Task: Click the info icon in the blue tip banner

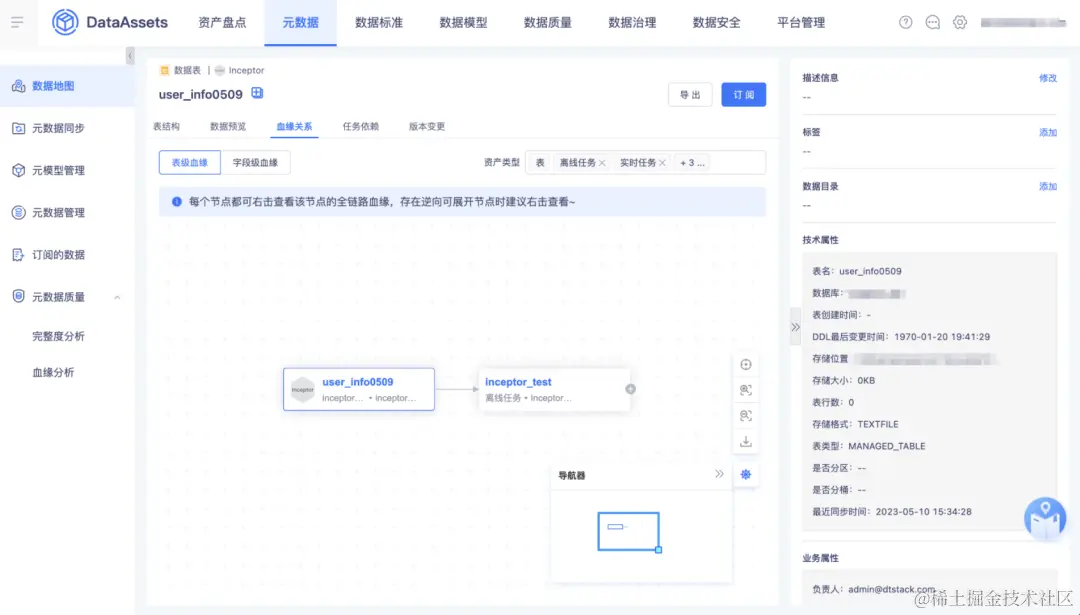Action: click(x=177, y=202)
